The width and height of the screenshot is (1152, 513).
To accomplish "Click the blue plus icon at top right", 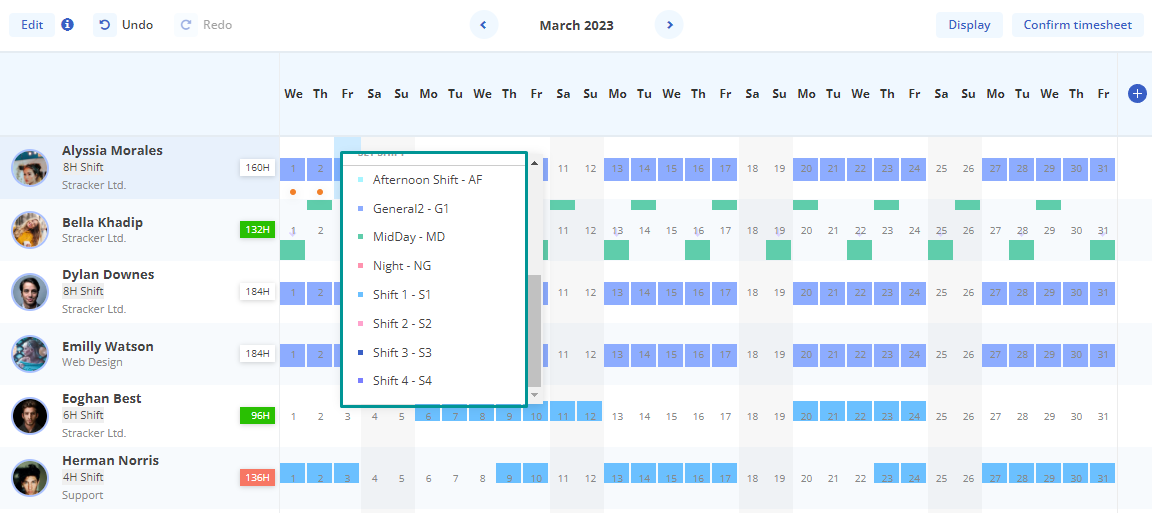I will click(x=1137, y=93).
